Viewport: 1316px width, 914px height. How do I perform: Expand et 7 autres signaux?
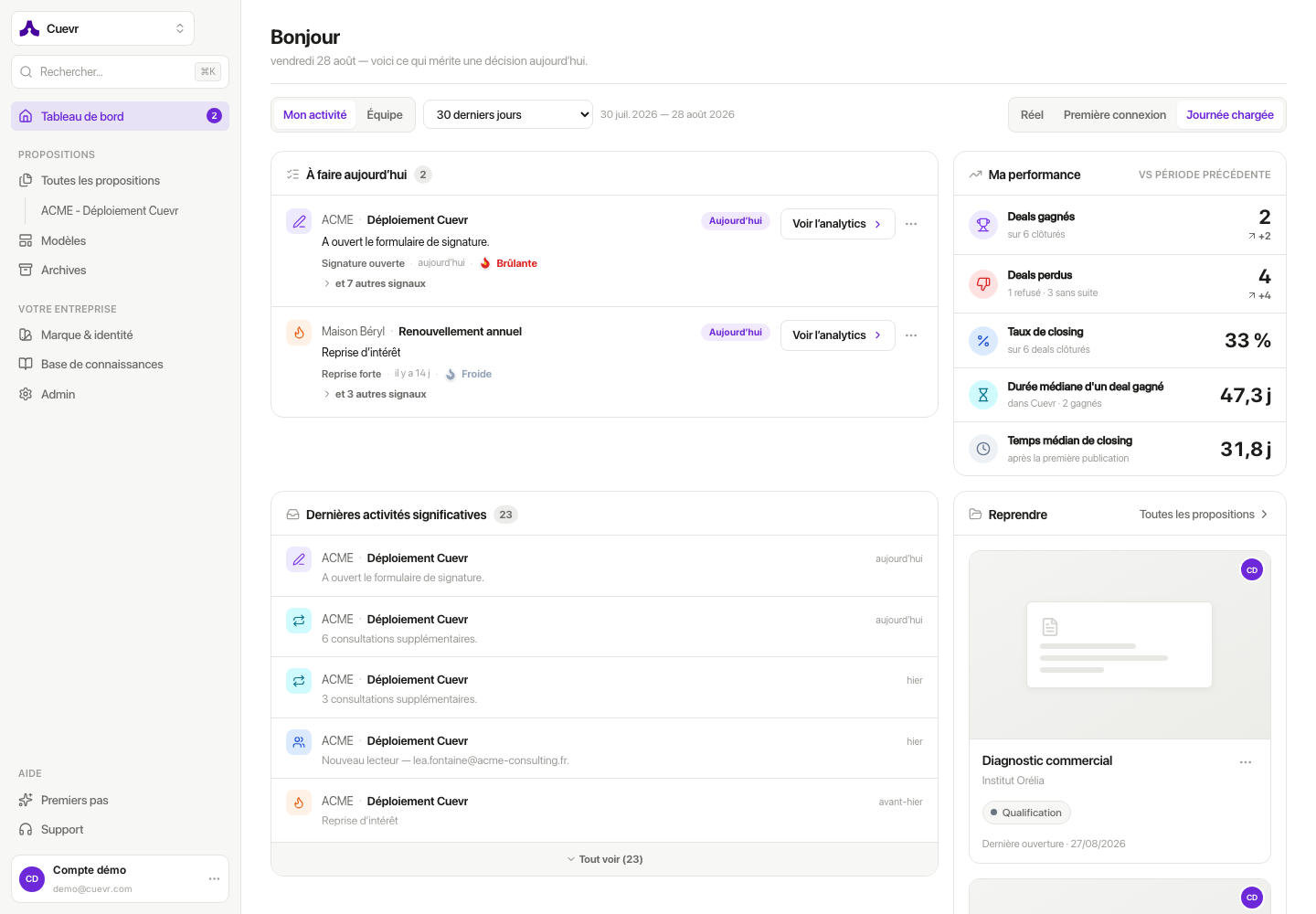(375, 283)
